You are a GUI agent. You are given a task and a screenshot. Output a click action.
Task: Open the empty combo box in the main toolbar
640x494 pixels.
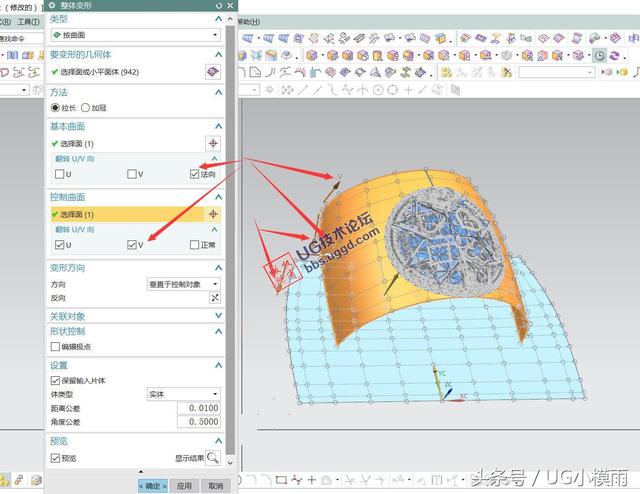click(x=556, y=73)
